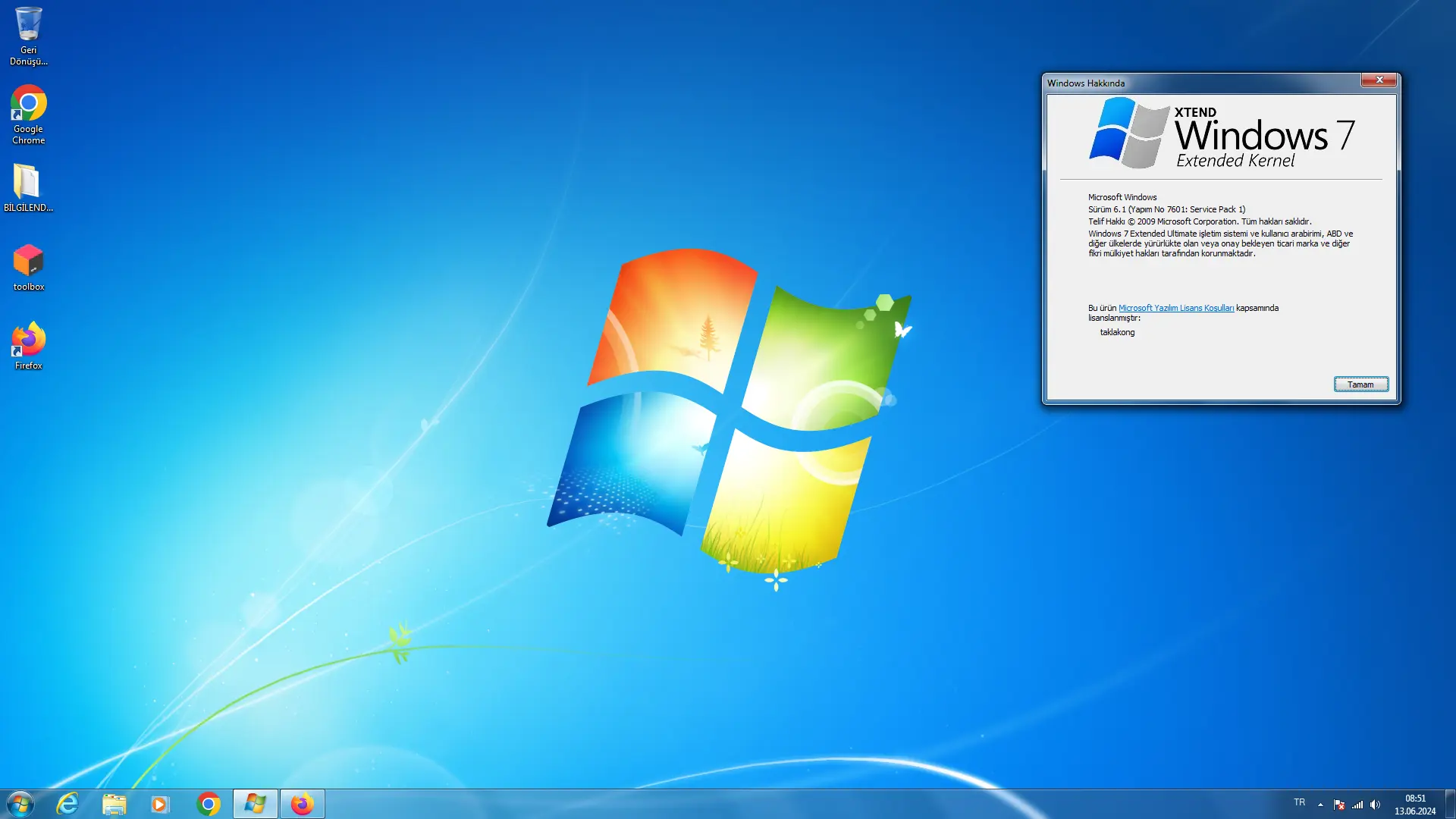Click the "Telif Hakkı © 2009 Microsoft Corporation" line
This screenshot has width=1456, height=819.
(x=1200, y=221)
